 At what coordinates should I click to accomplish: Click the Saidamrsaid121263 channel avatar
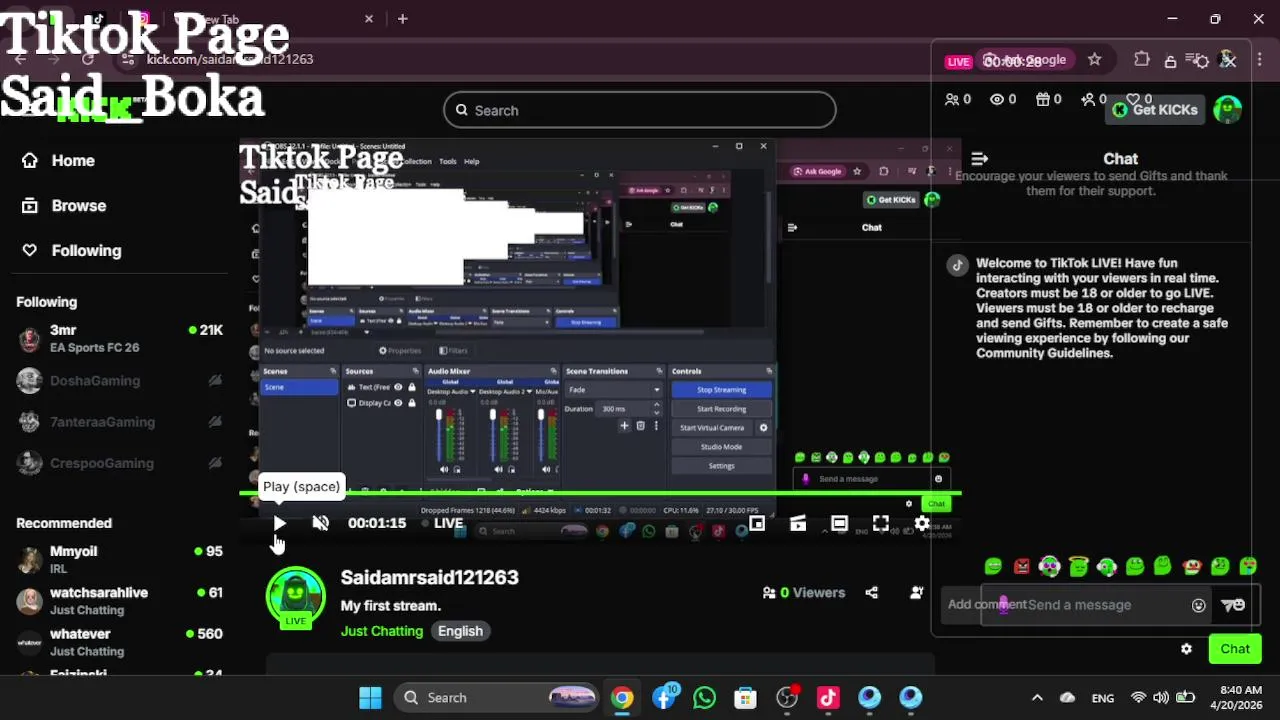coord(295,597)
